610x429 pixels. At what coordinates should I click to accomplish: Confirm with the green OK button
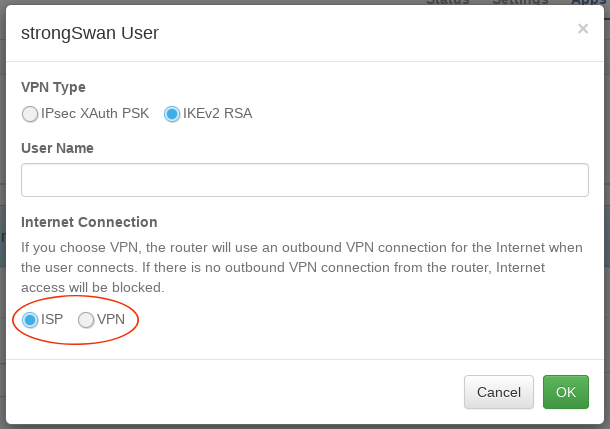point(565,392)
